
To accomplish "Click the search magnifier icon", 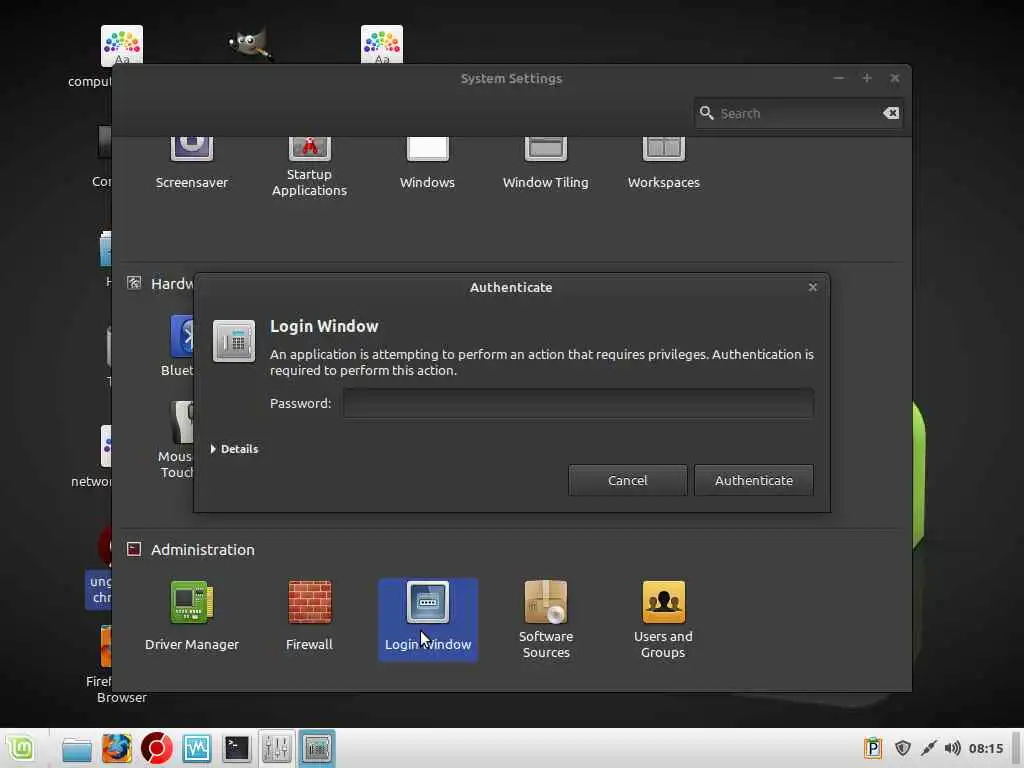I will (x=707, y=113).
